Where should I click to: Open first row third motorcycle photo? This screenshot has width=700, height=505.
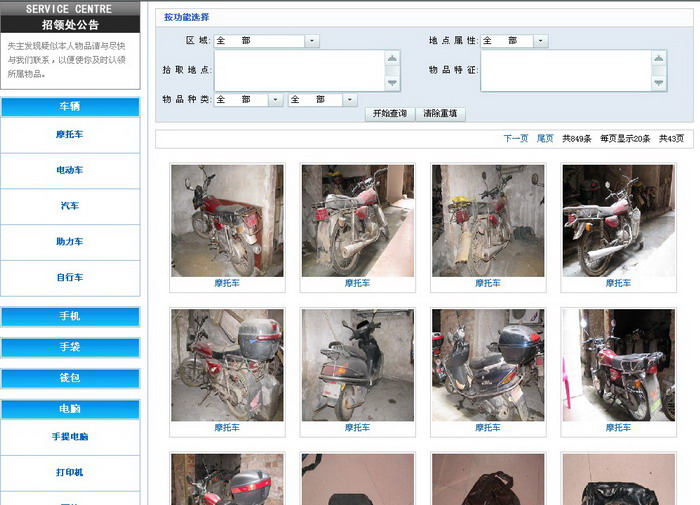tap(488, 221)
